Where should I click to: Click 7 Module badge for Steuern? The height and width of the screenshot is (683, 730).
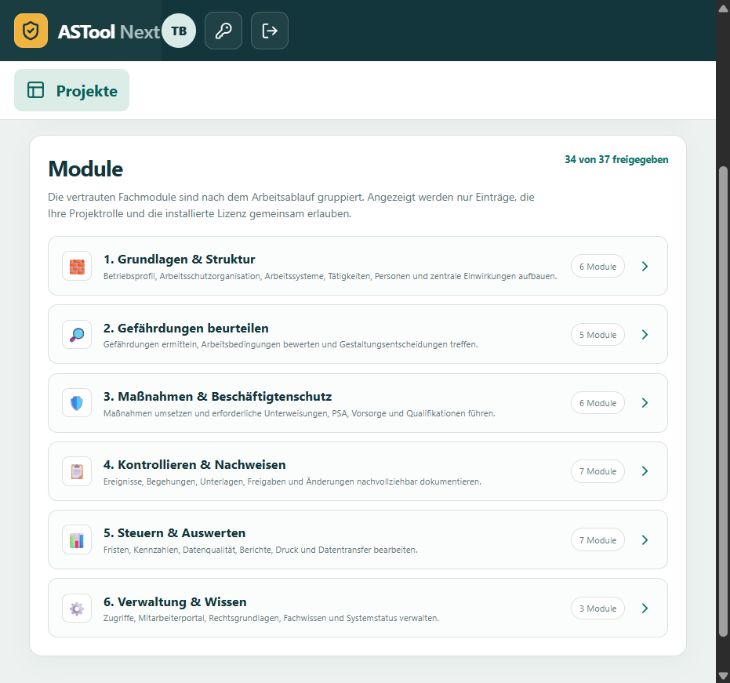point(598,540)
